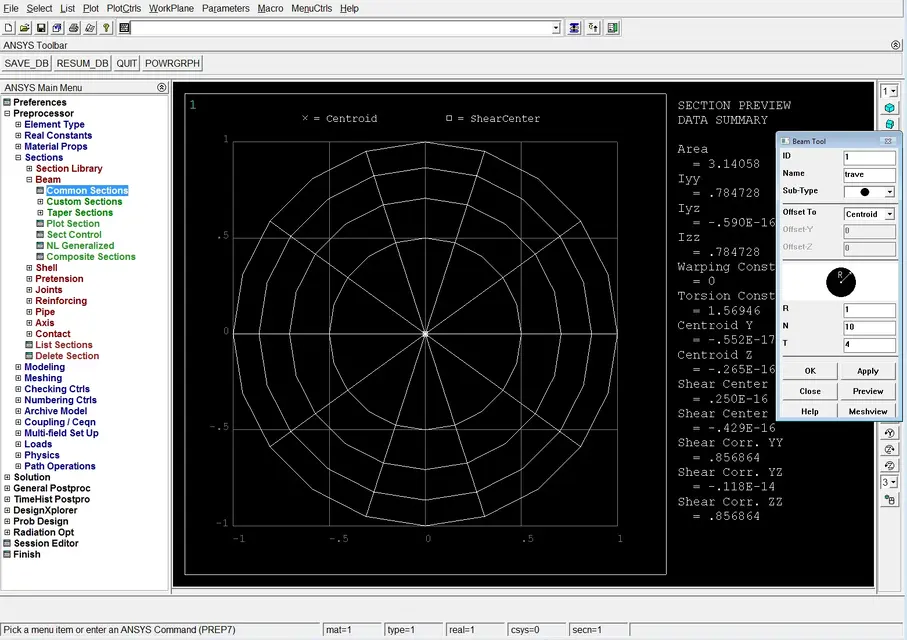This screenshot has height=640, width=907.
Task: Click the Reset Picking icon
Action: click(593, 28)
